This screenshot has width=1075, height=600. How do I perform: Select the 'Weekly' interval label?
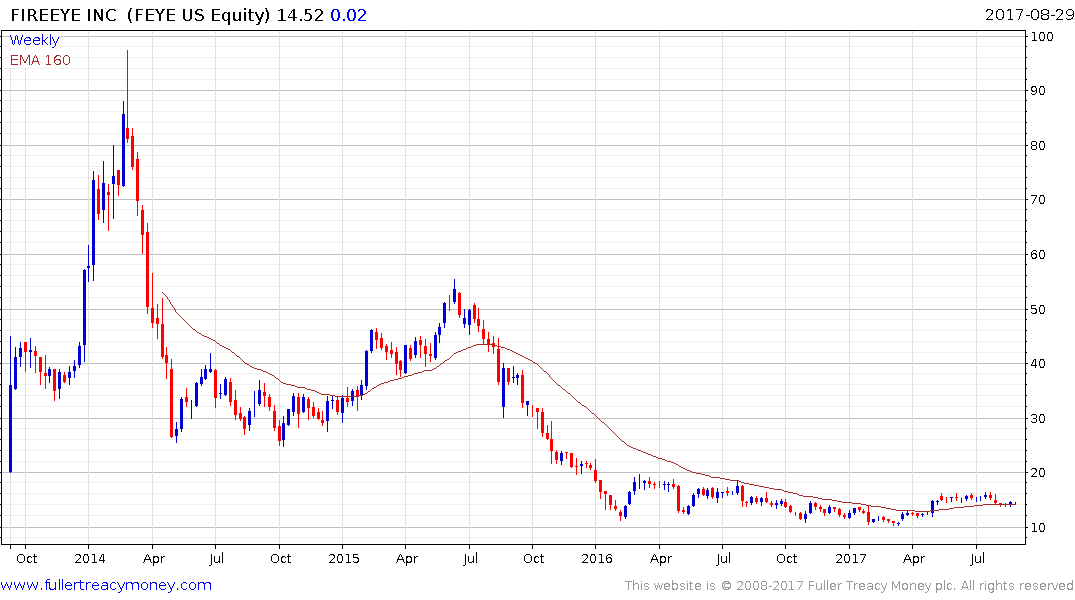[x=34, y=40]
